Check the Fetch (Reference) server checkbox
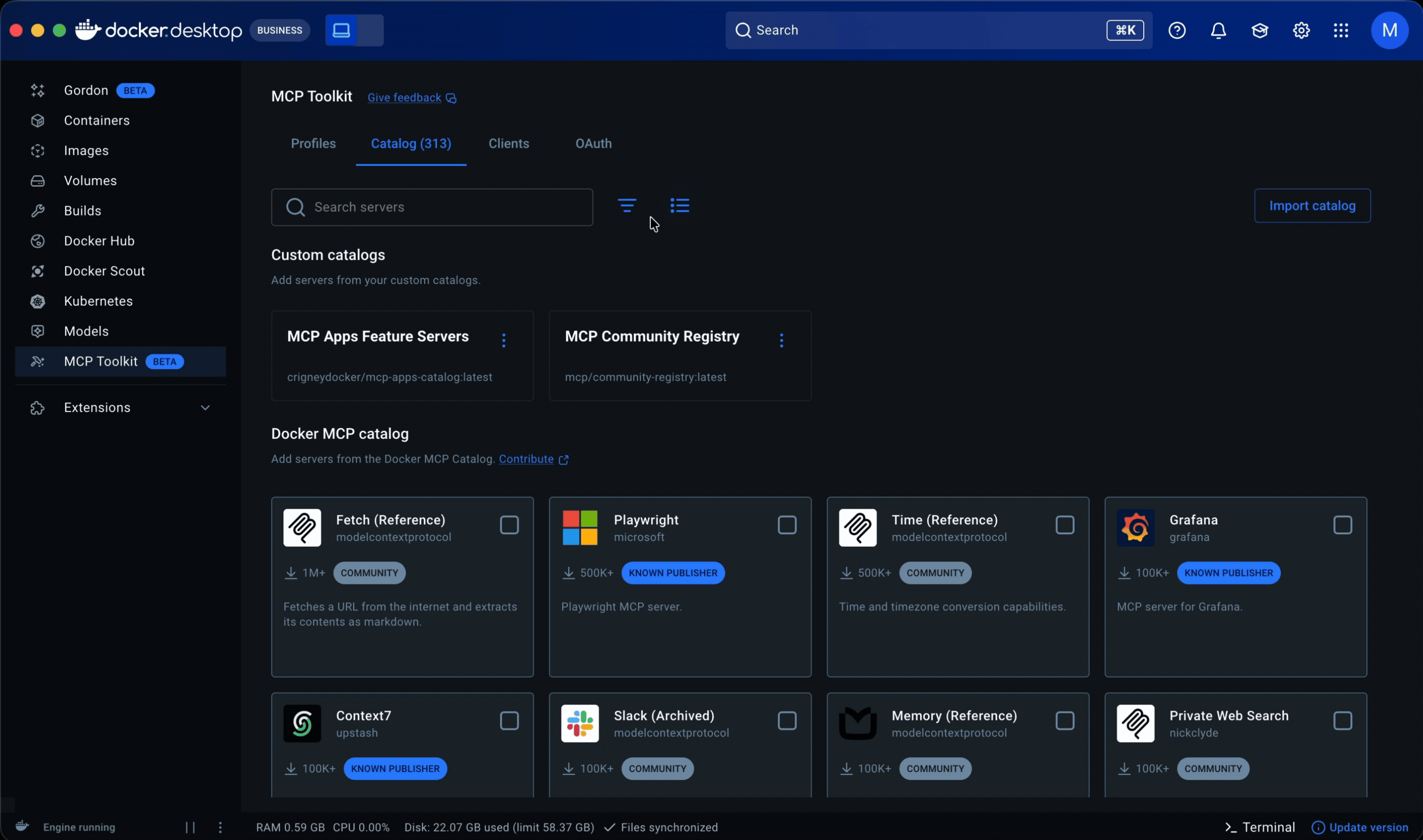 pyautogui.click(x=509, y=525)
